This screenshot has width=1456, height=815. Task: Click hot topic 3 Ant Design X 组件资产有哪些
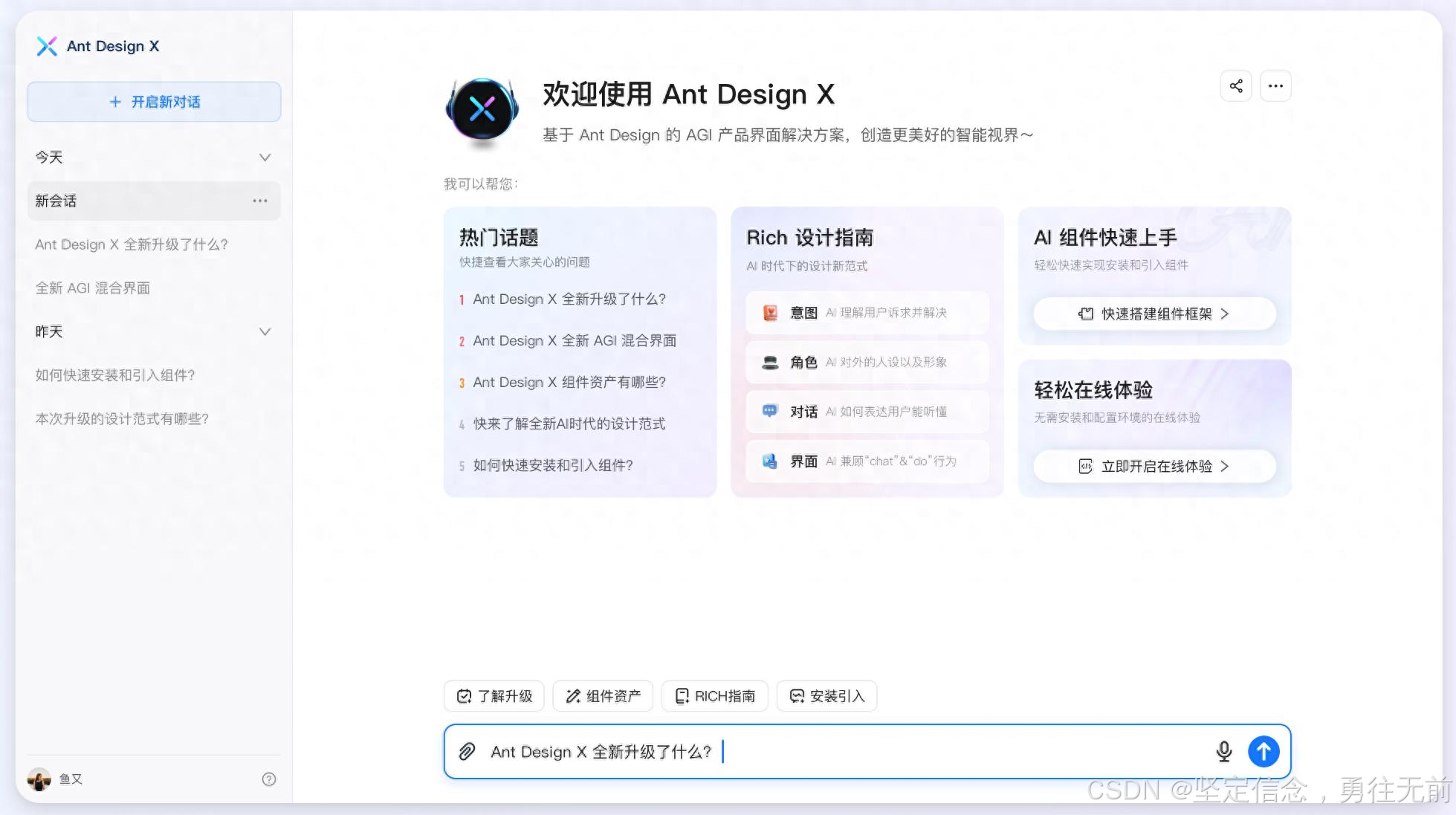(569, 382)
